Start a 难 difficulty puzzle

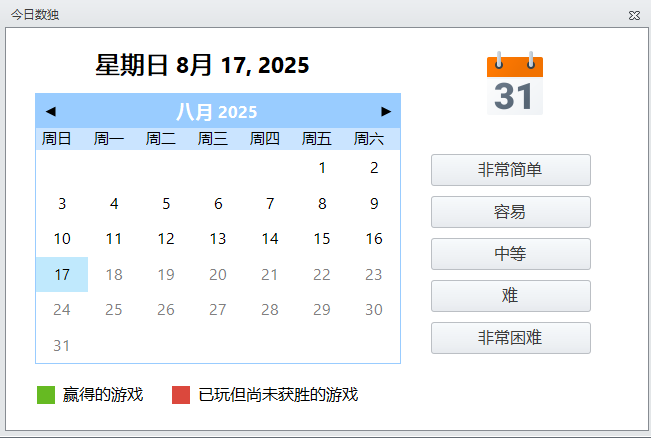pos(510,296)
